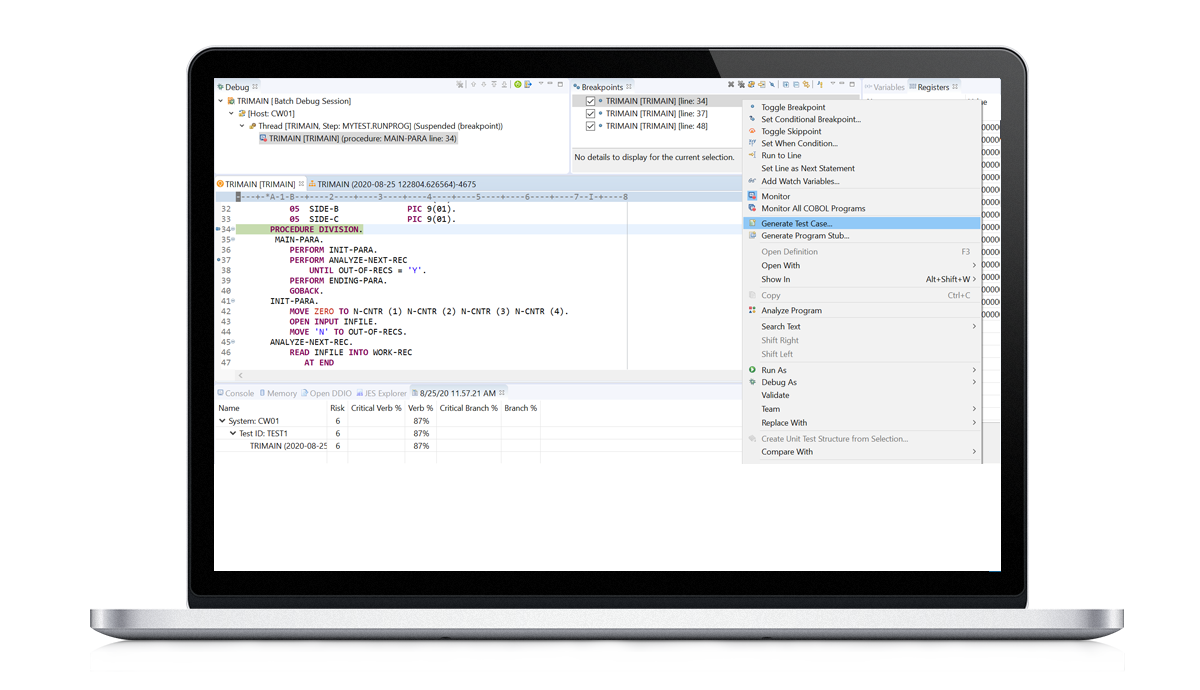Click the Verb % column header
This screenshot has width=1200, height=690.
click(420, 408)
